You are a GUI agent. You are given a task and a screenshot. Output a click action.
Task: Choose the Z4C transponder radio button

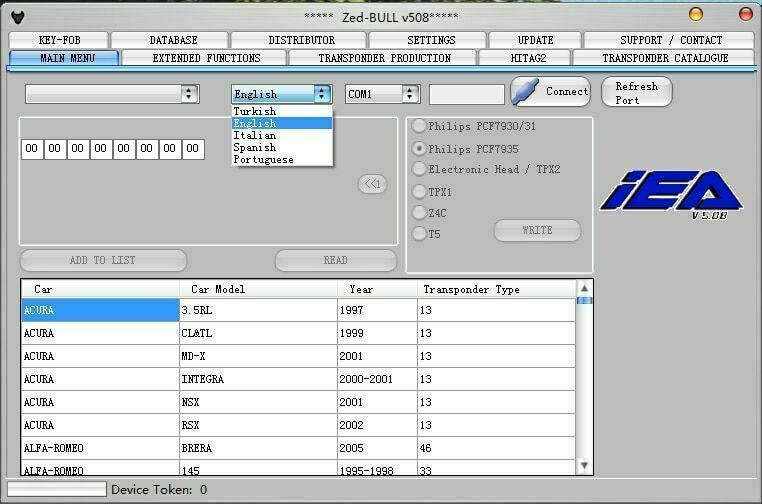click(419, 213)
